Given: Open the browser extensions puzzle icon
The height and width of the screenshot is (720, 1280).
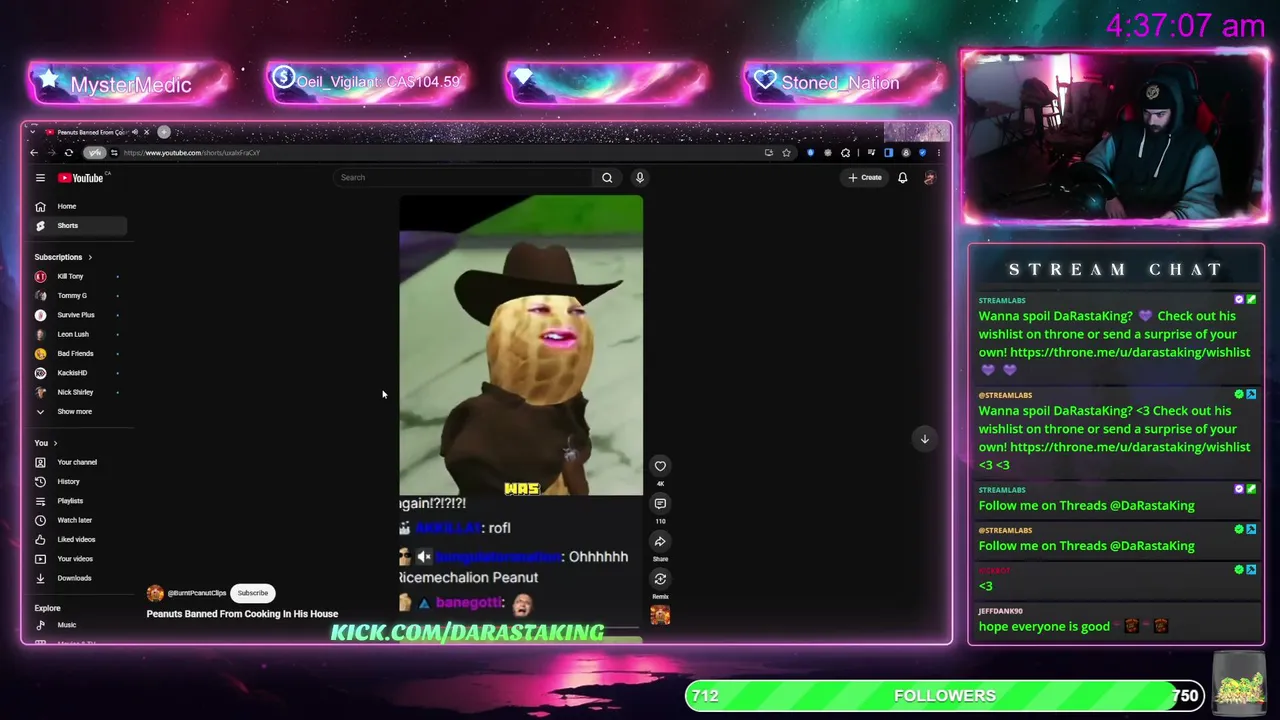Looking at the screenshot, I should pyautogui.click(x=845, y=153).
